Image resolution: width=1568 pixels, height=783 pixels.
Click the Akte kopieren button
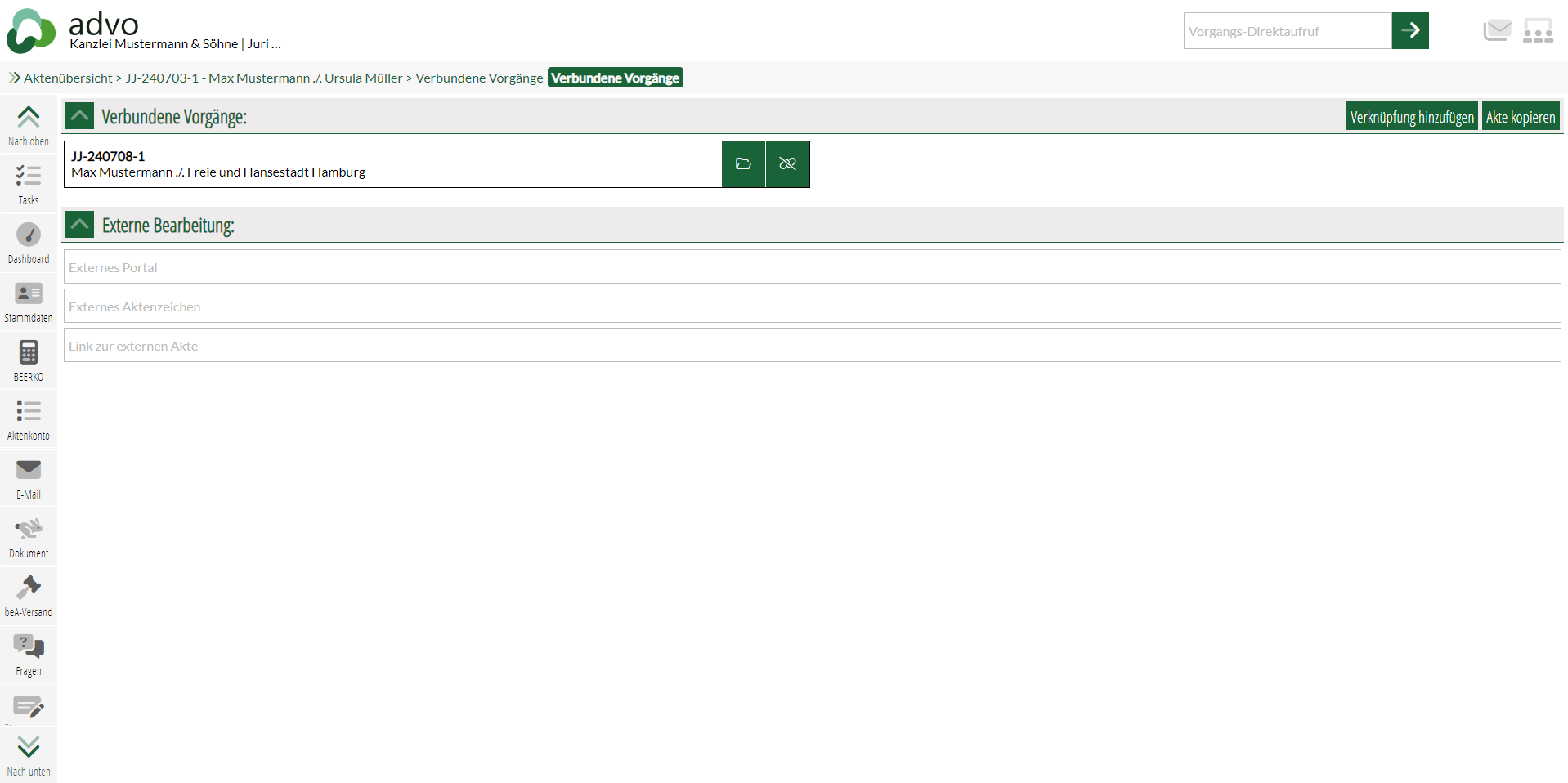1520,117
